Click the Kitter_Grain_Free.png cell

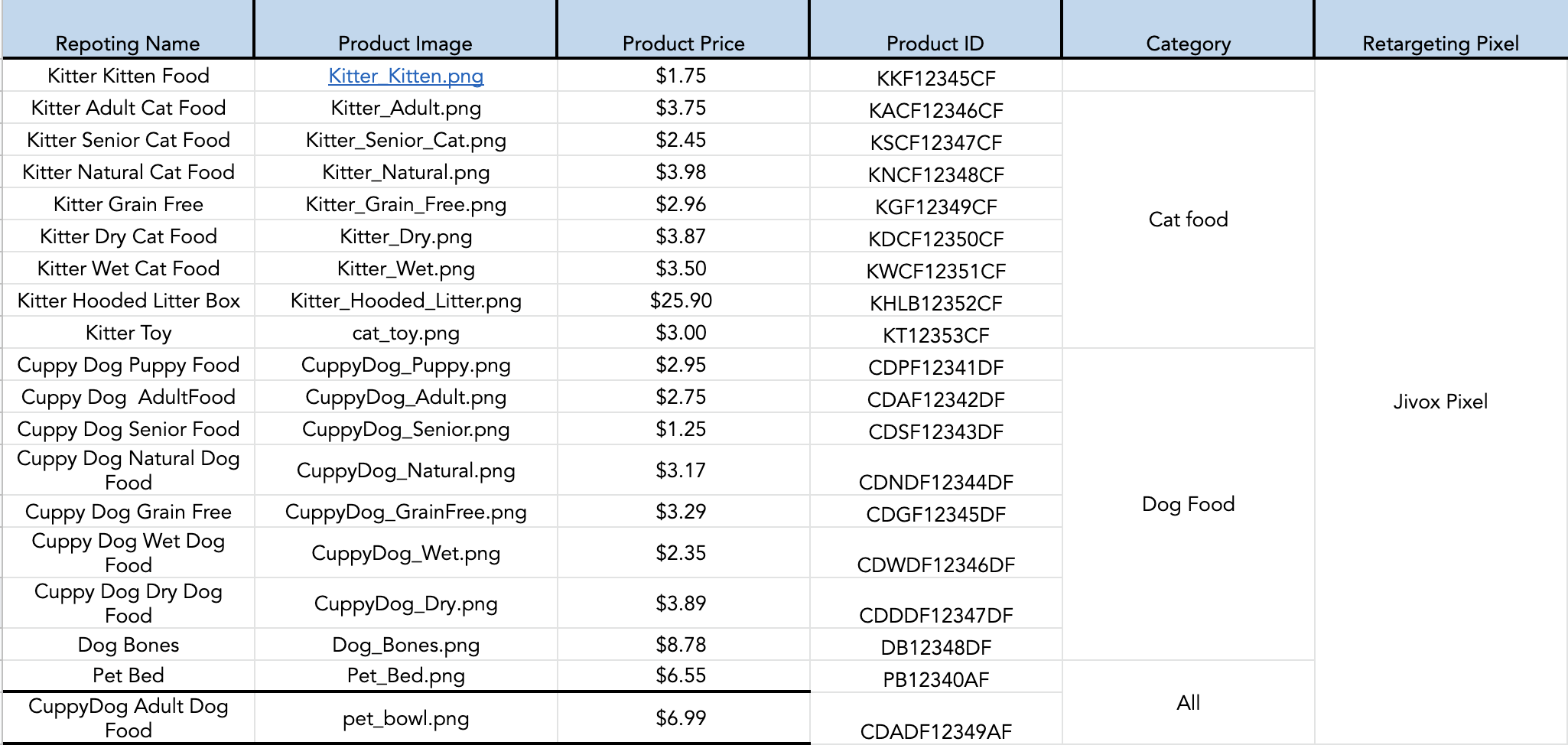(x=405, y=204)
